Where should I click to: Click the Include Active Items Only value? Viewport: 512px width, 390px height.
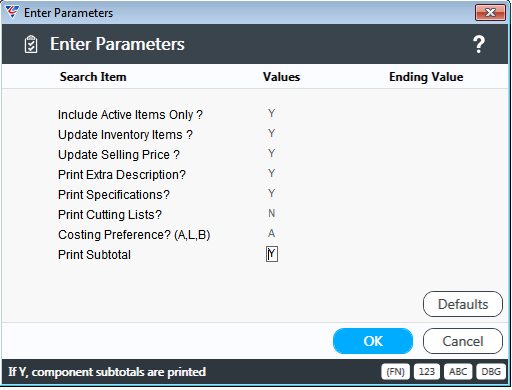pos(271,113)
